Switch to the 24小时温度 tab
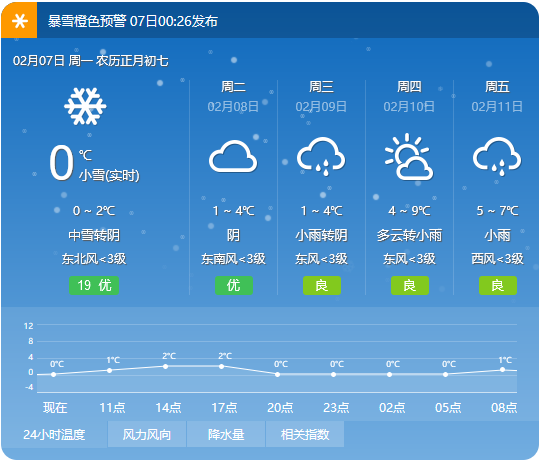The height and width of the screenshot is (463, 541). coord(54,434)
